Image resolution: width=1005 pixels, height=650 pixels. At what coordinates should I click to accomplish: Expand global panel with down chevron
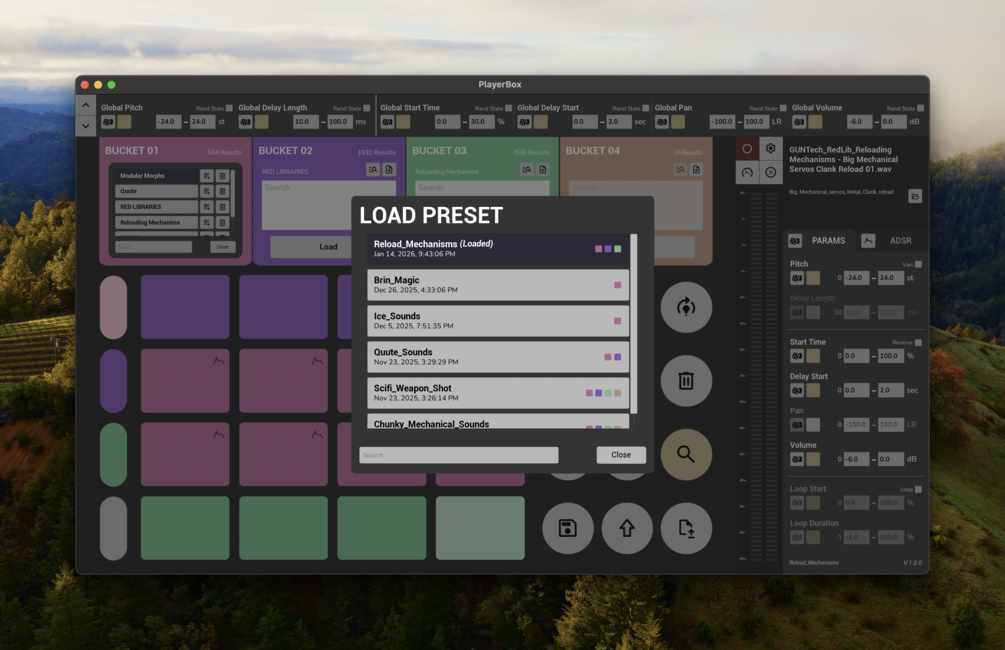pos(86,126)
